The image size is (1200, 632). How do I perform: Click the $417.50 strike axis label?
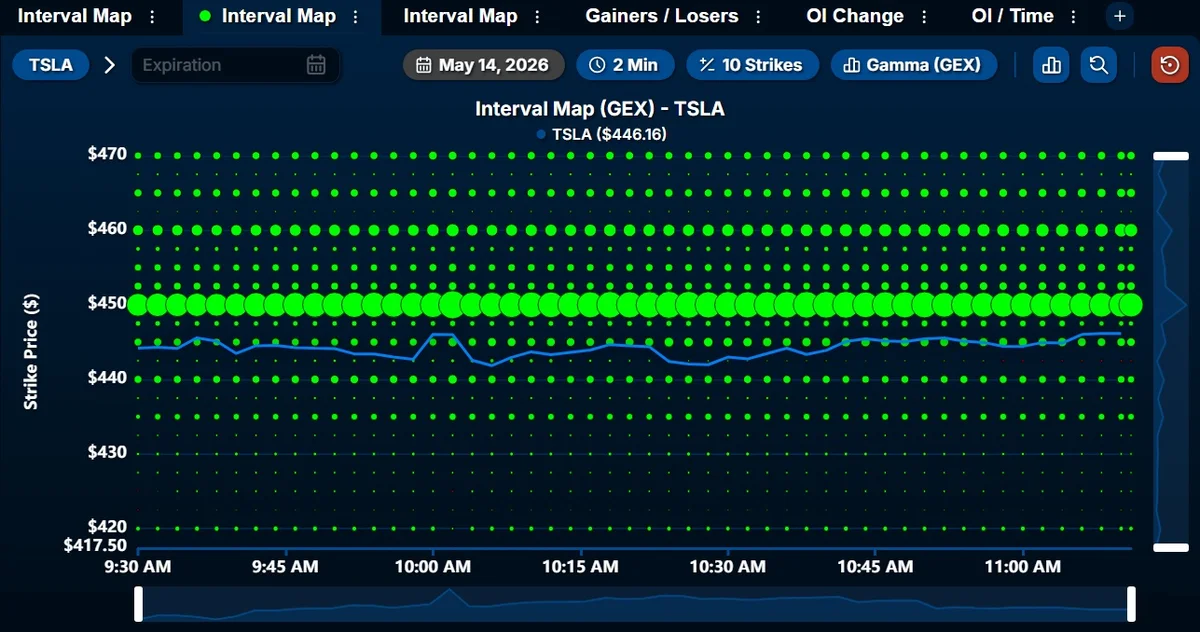click(95, 545)
